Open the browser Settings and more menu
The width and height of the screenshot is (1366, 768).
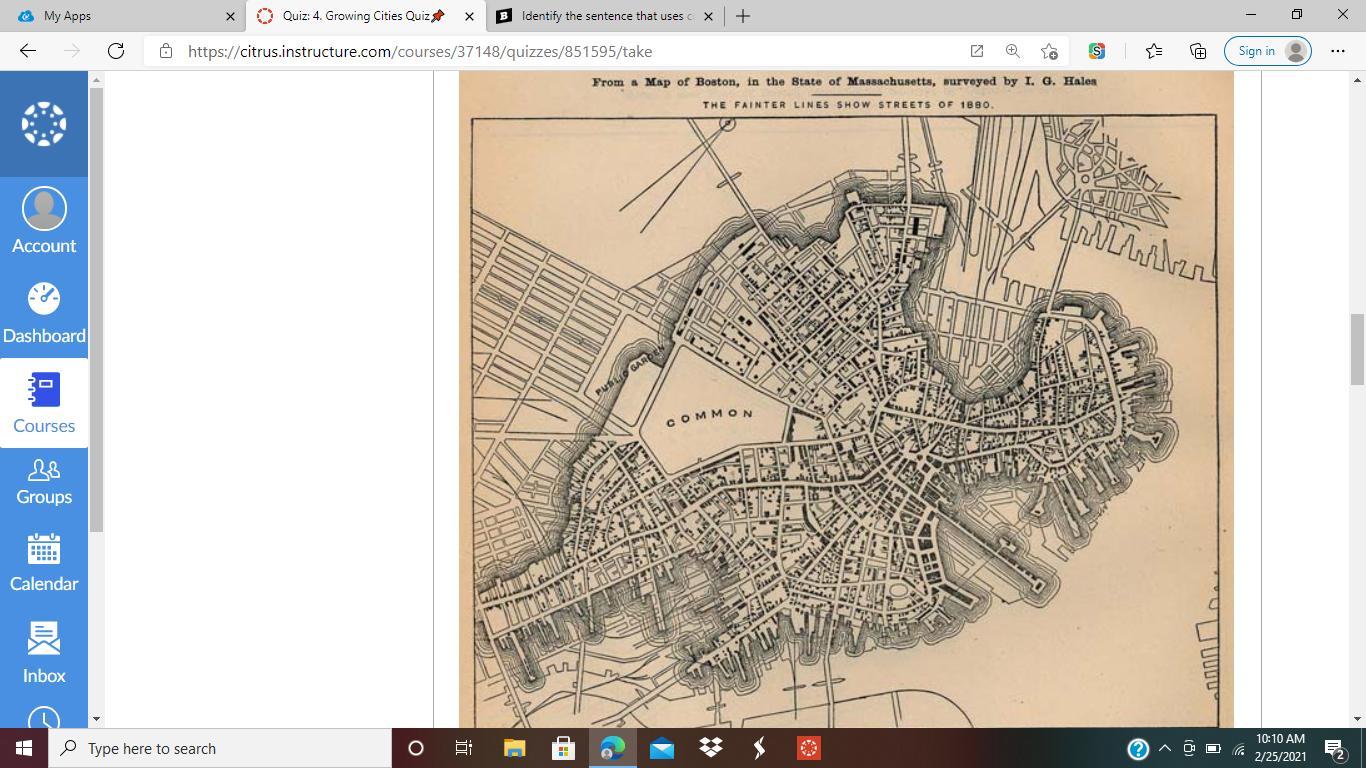[x=1337, y=51]
